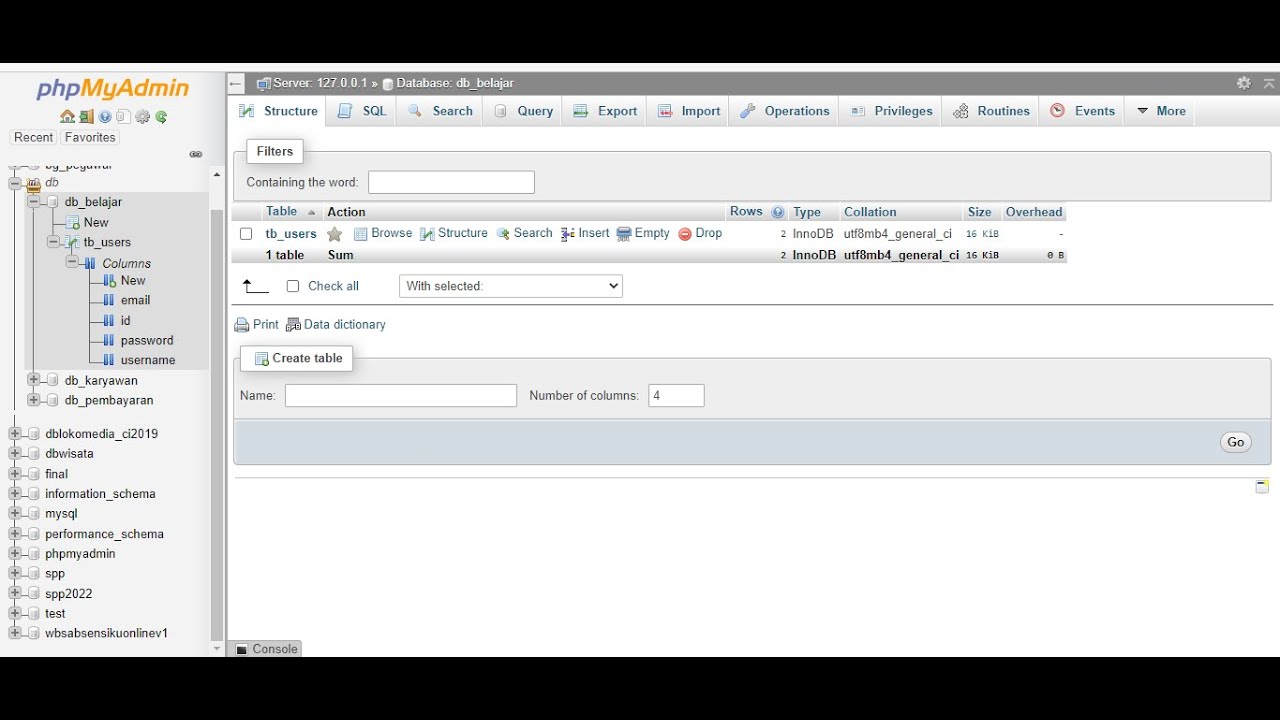Click the Recent tables button
1280x720 pixels.
(33, 138)
